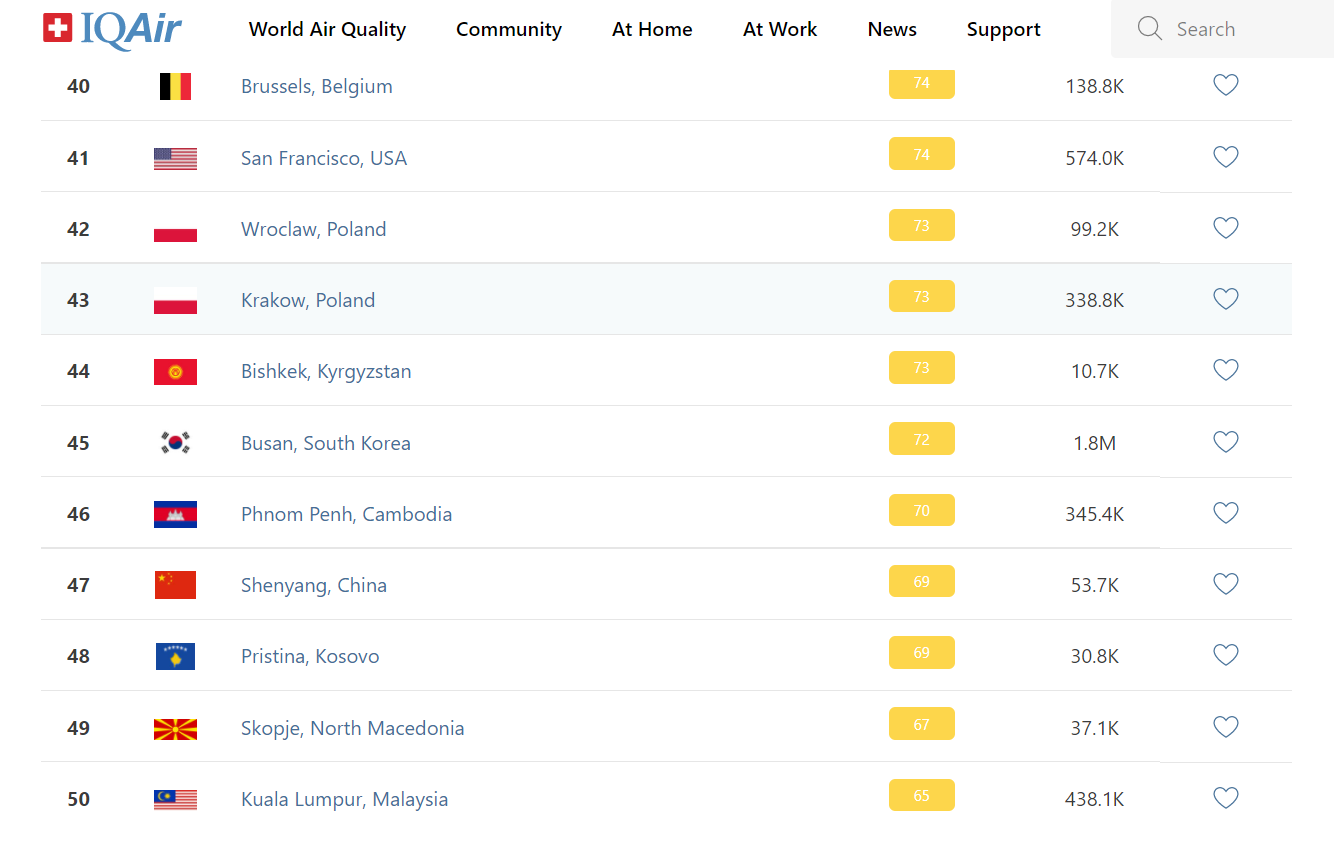Click the IQAir logo
Screen dimensions: 1334x843
(112, 29)
